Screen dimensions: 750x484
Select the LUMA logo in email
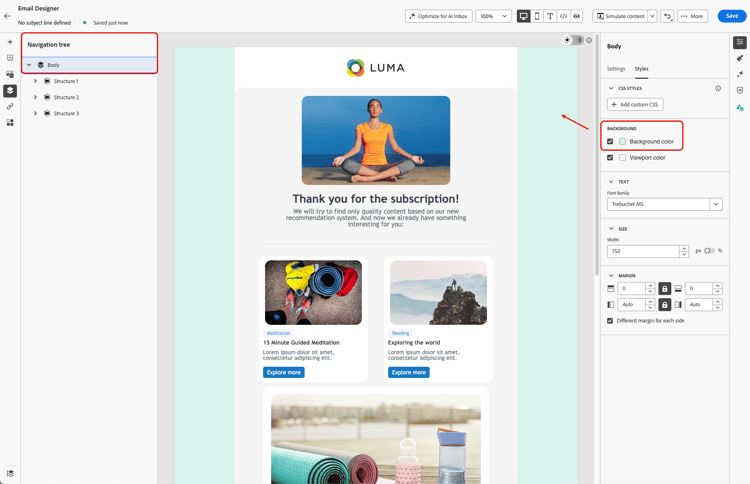pyautogui.click(x=375, y=68)
